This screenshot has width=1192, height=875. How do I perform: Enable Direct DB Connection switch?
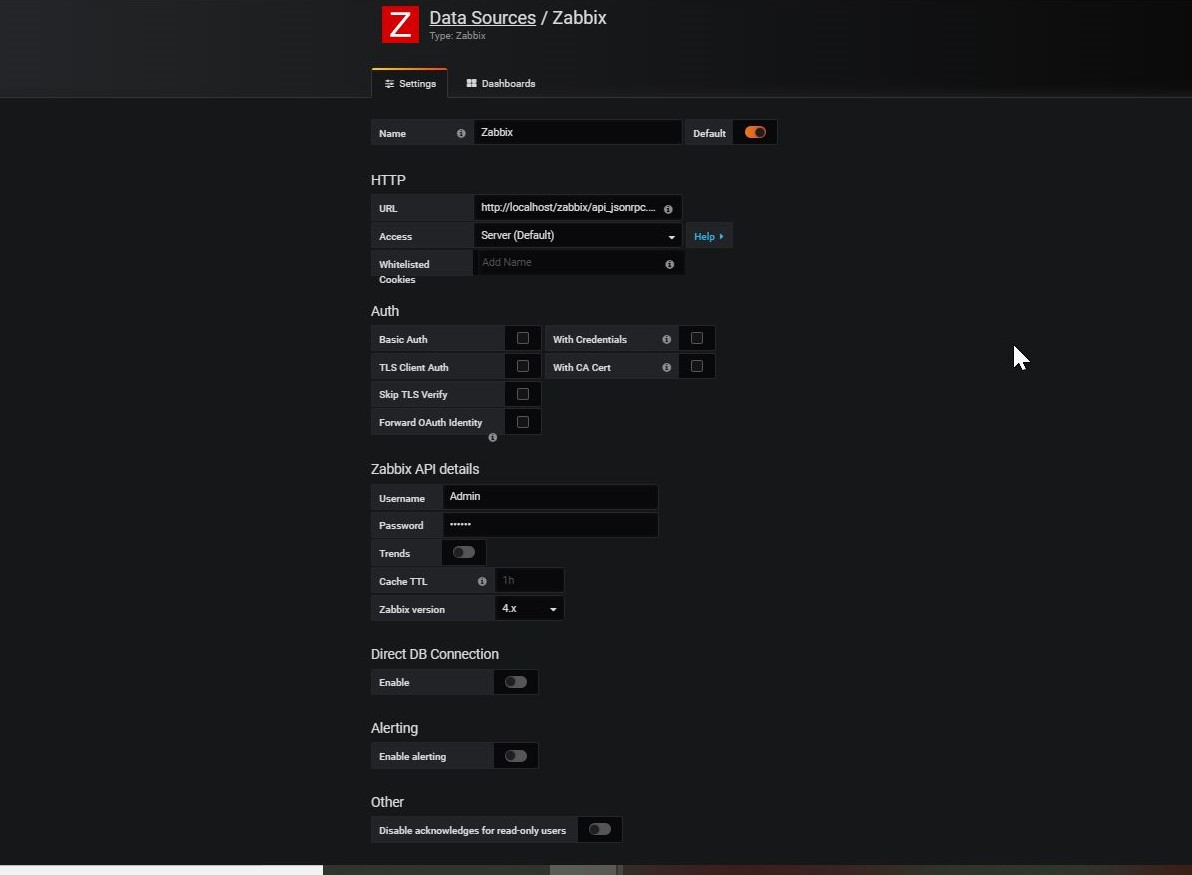click(515, 682)
